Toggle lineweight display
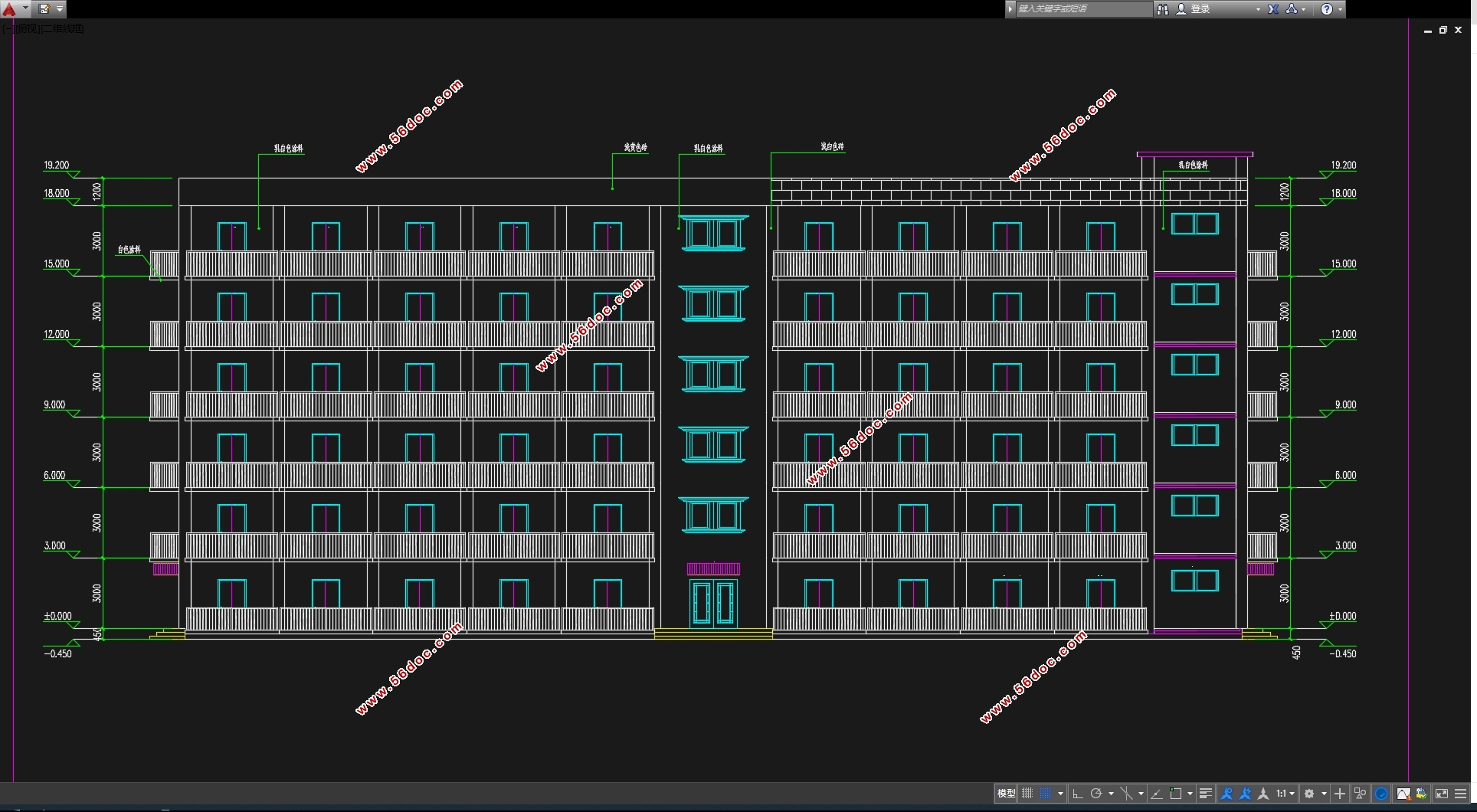Screen dimensions: 1477x812 [1206, 794]
